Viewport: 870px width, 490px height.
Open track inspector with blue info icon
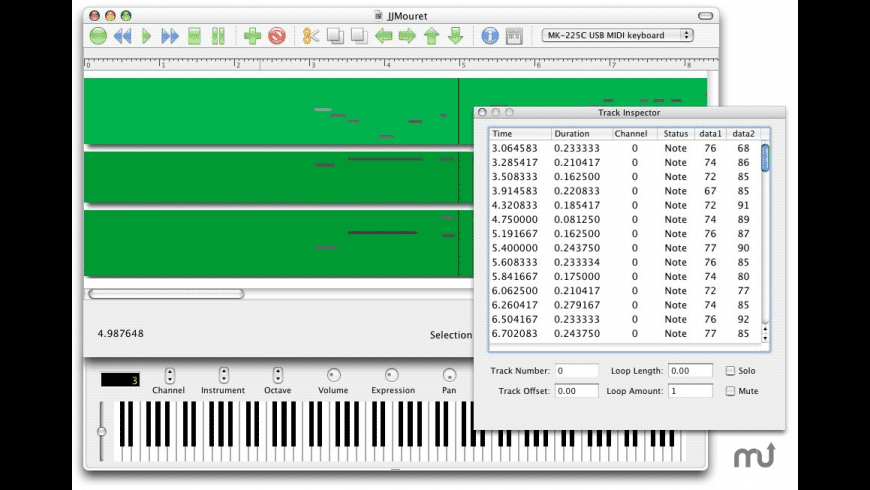[490, 36]
